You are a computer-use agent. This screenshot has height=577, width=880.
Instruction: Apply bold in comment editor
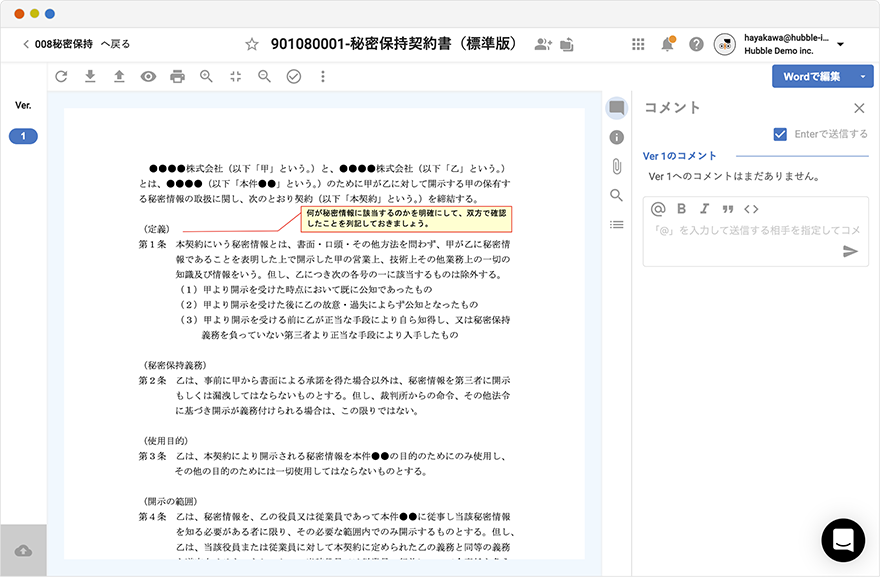[x=681, y=209]
